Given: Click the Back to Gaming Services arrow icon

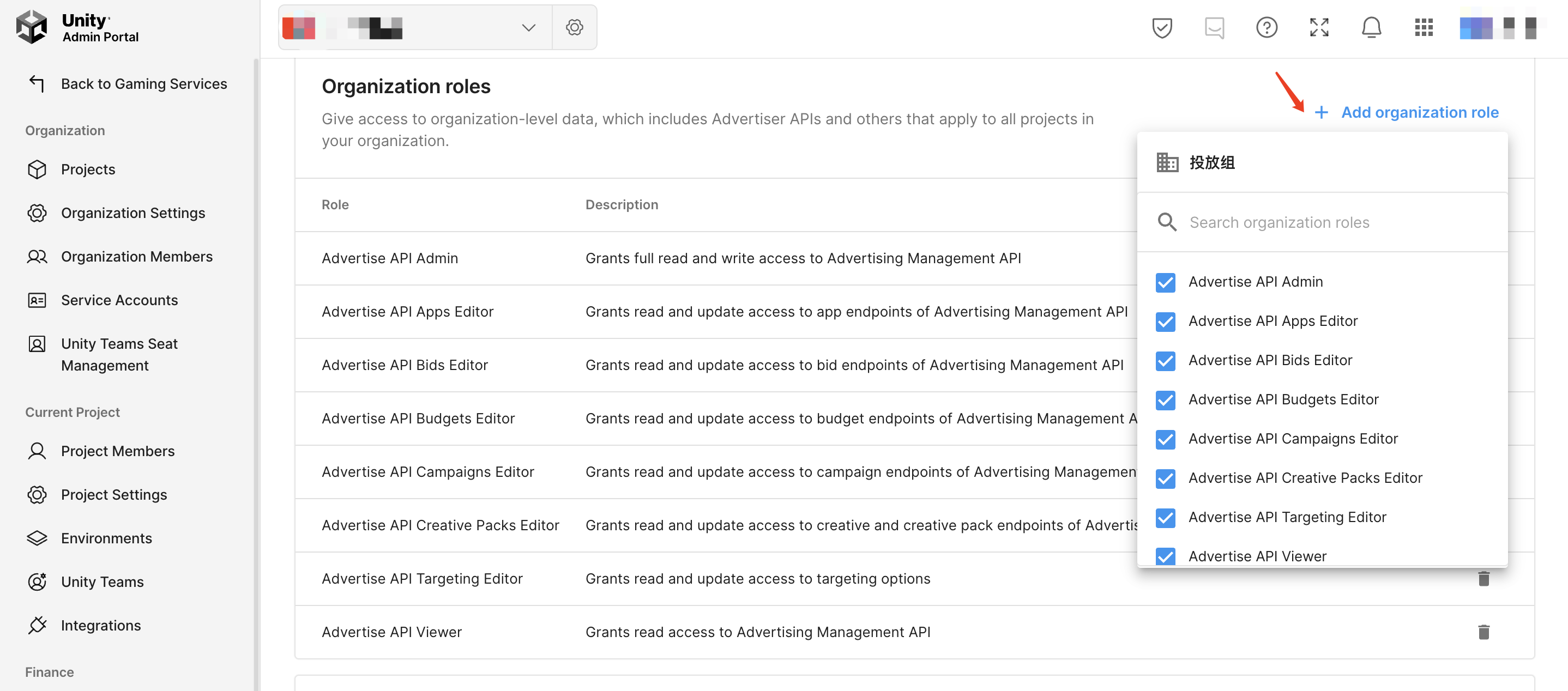Looking at the screenshot, I should (x=37, y=84).
